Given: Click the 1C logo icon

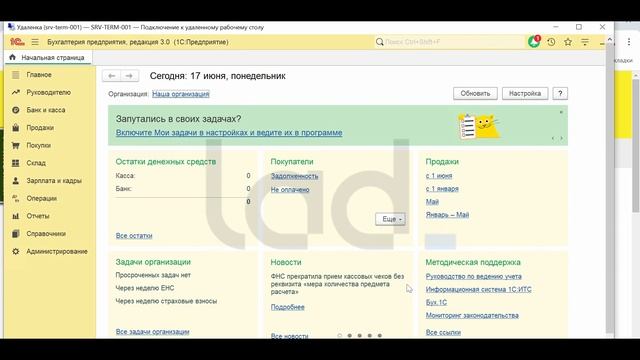Looking at the screenshot, I should pos(17,42).
